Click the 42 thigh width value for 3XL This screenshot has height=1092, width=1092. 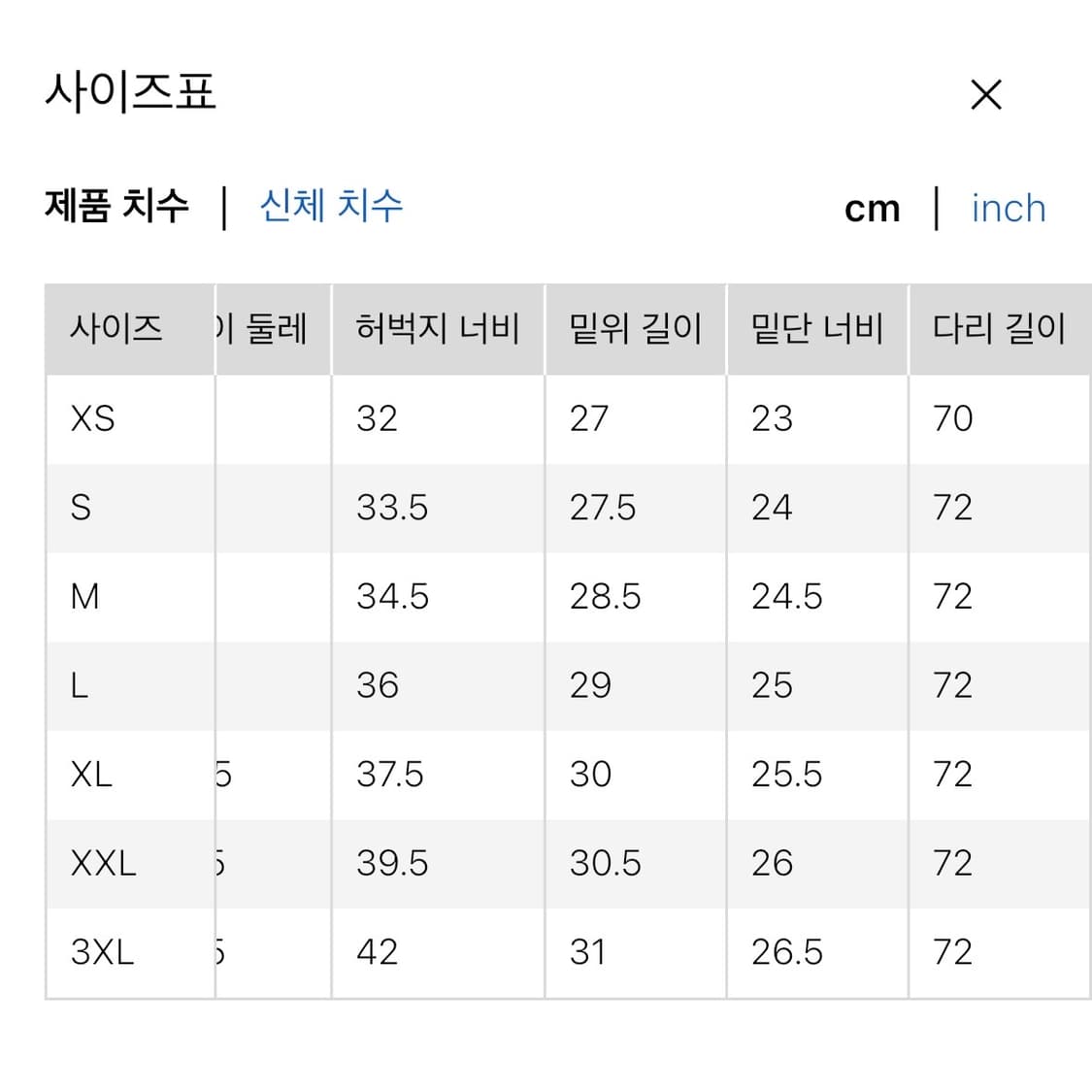tap(378, 951)
